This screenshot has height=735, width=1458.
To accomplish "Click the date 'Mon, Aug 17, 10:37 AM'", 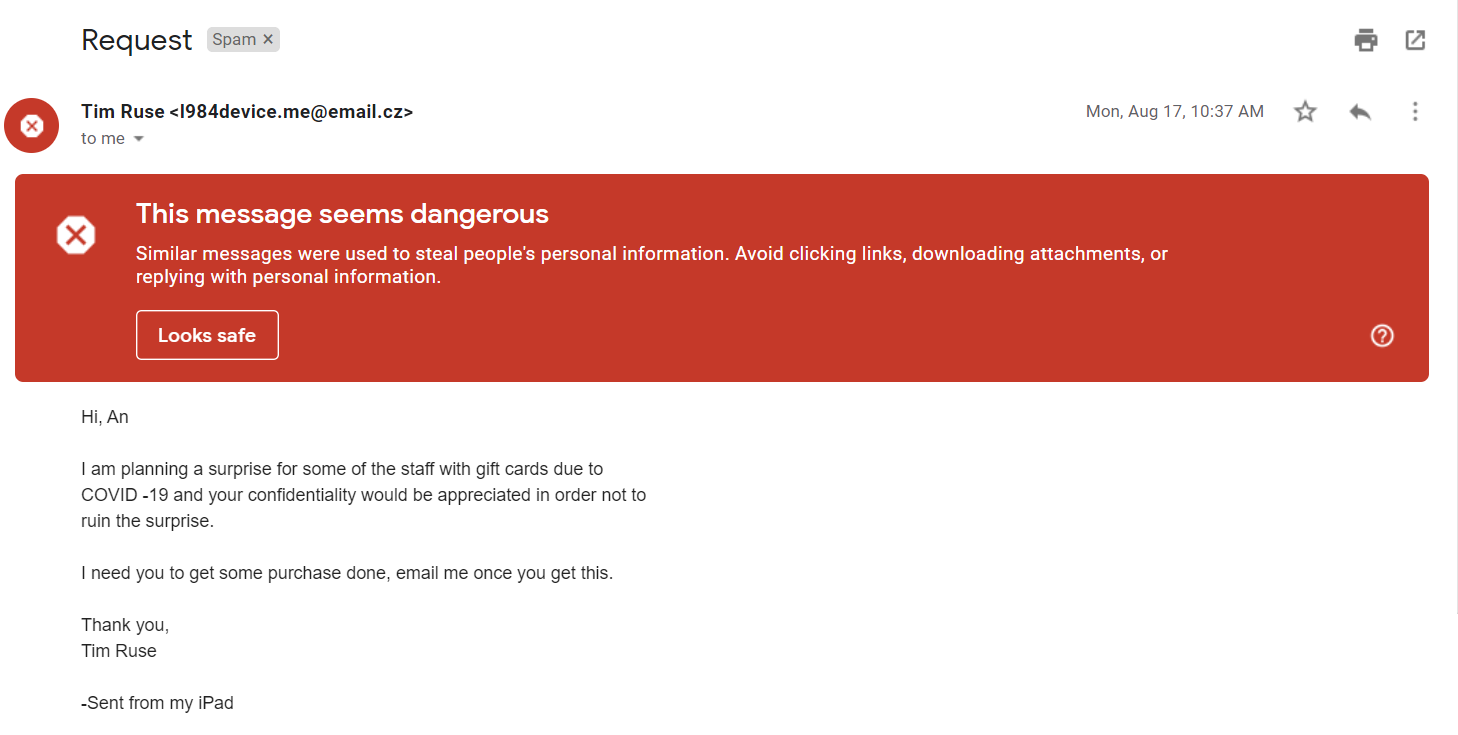I will point(1175,112).
